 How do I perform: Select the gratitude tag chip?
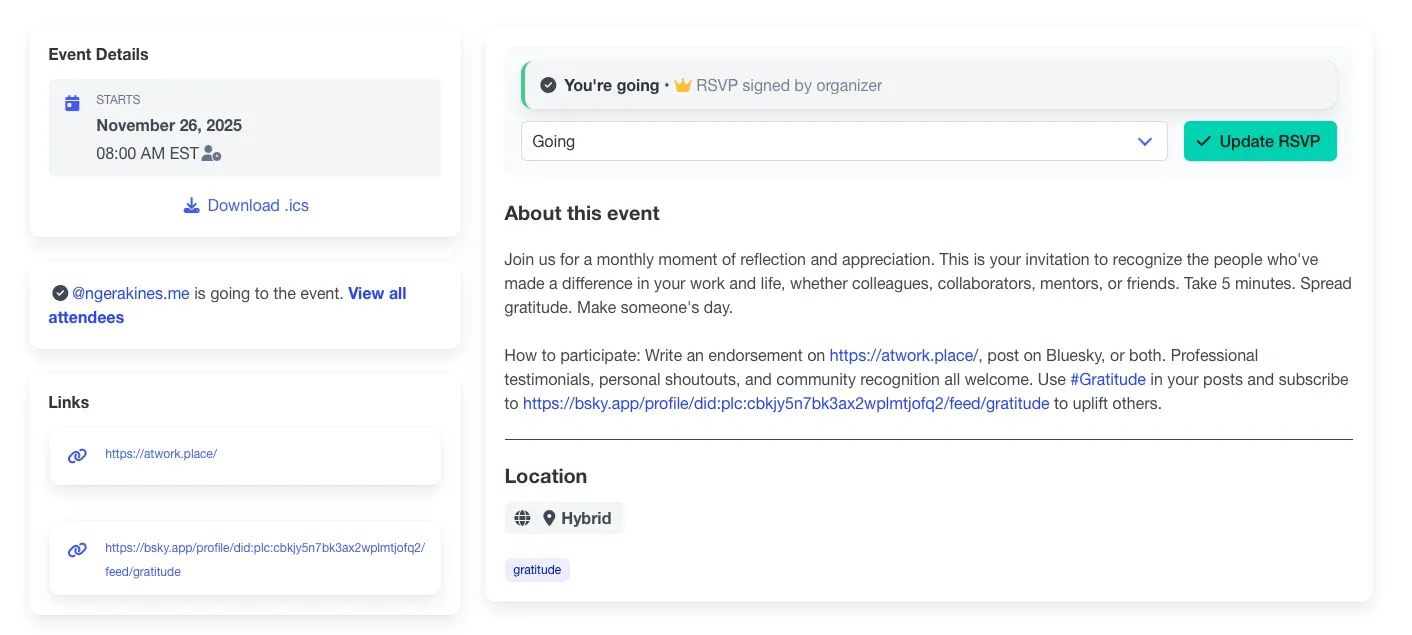537,570
